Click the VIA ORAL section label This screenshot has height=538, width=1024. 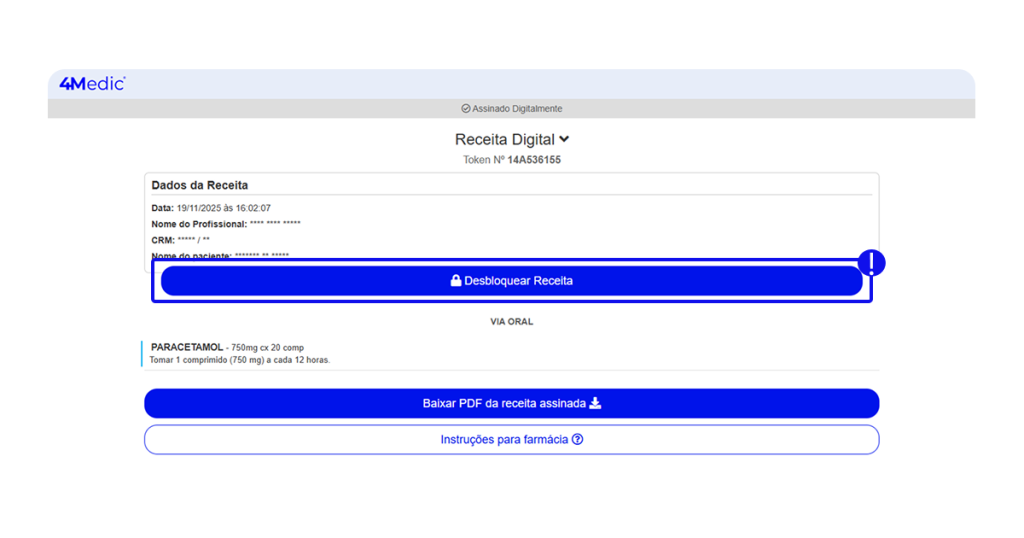tap(511, 322)
